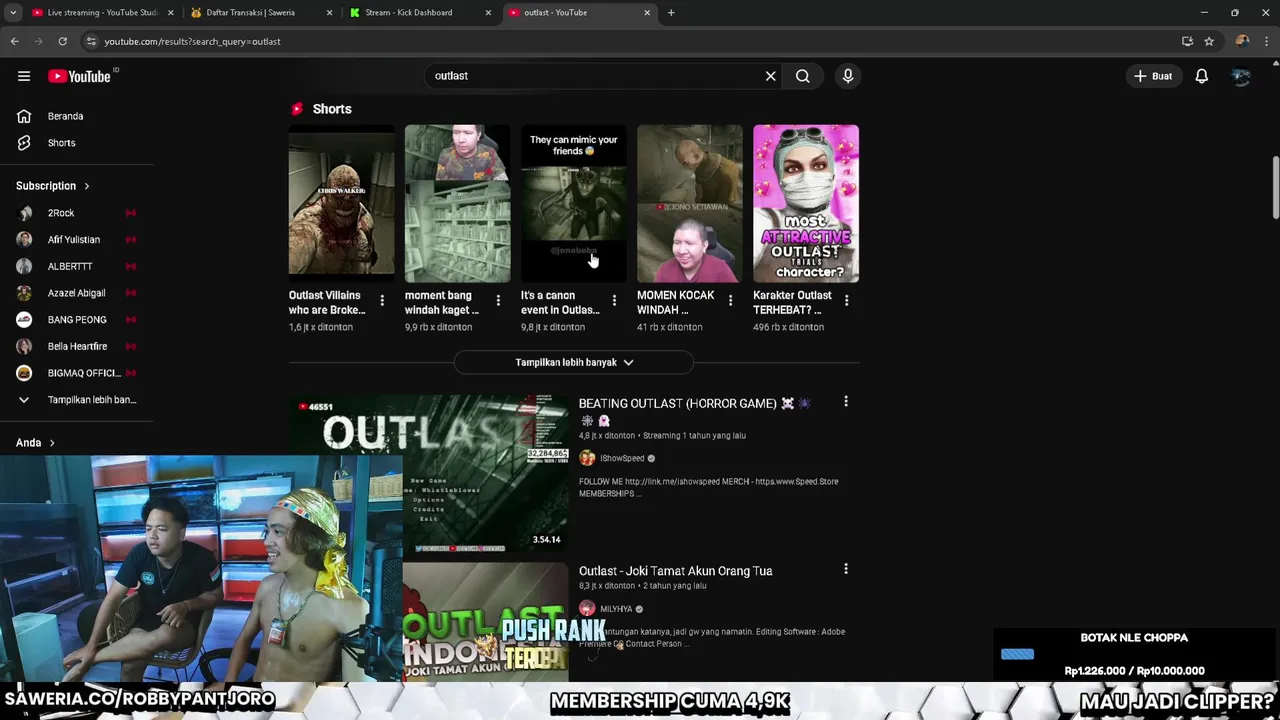Open the MILYHYA channel name link
This screenshot has height=720, width=1280.
[616, 609]
